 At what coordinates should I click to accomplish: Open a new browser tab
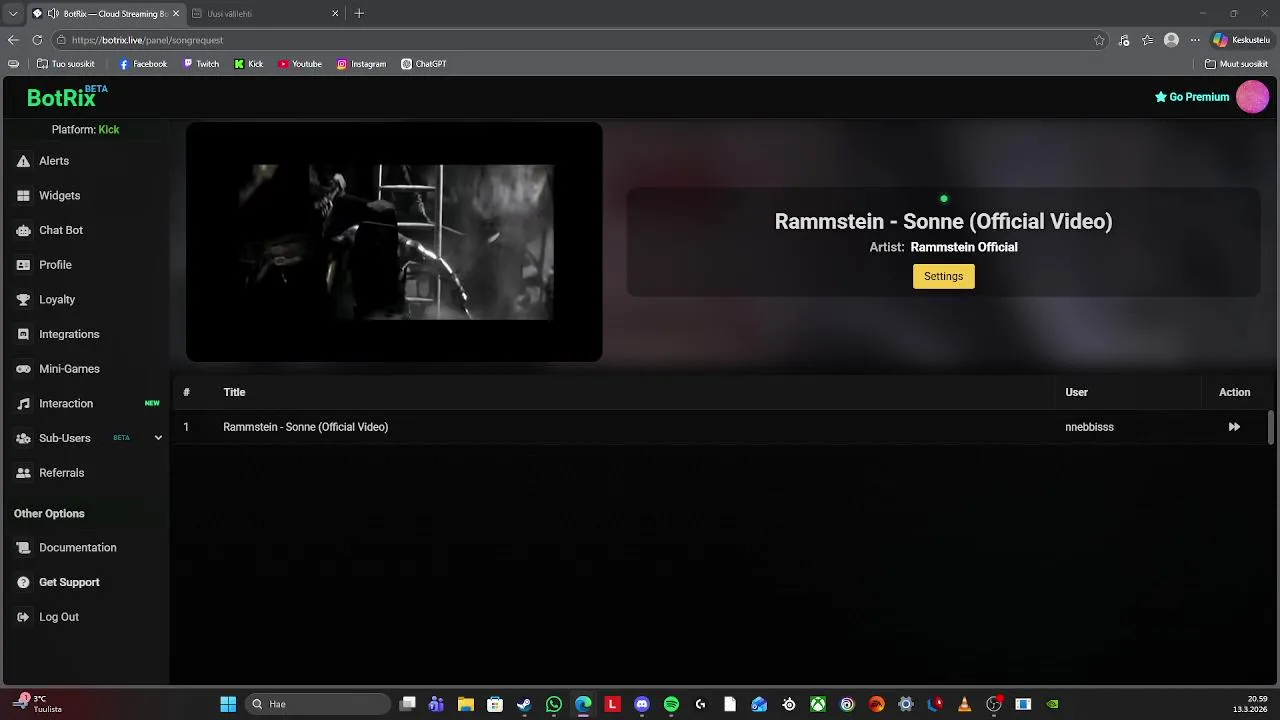(359, 14)
